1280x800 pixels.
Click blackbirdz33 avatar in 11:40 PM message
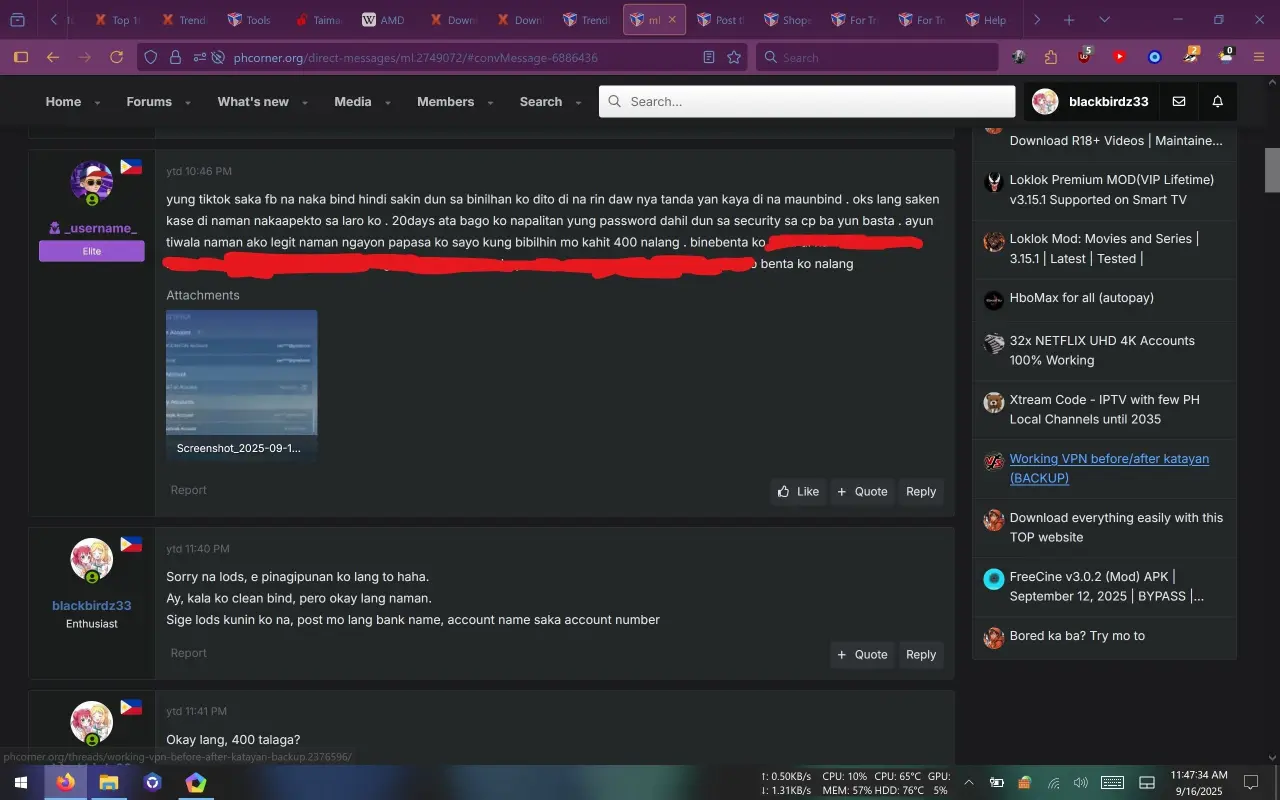[x=92, y=560]
